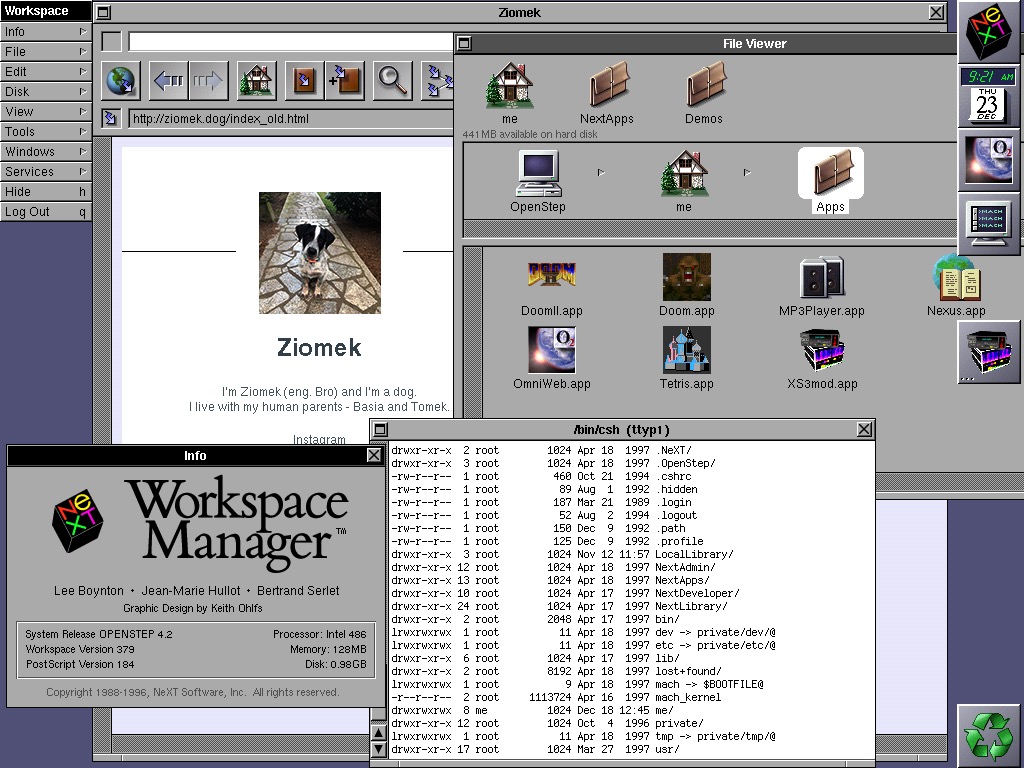Click the XS3mod player tile in the dock
The height and width of the screenshot is (768, 1024).
989,352
